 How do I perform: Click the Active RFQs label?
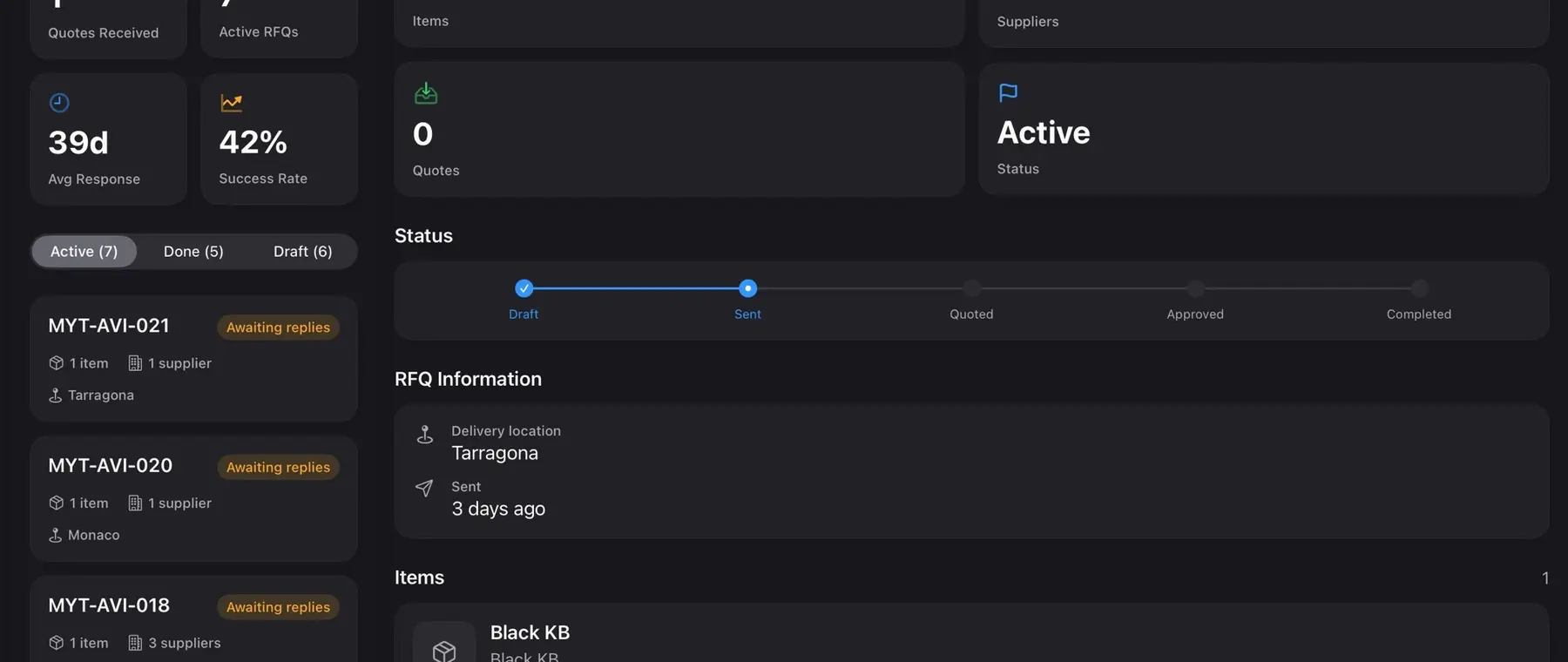click(x=258, y=31)
